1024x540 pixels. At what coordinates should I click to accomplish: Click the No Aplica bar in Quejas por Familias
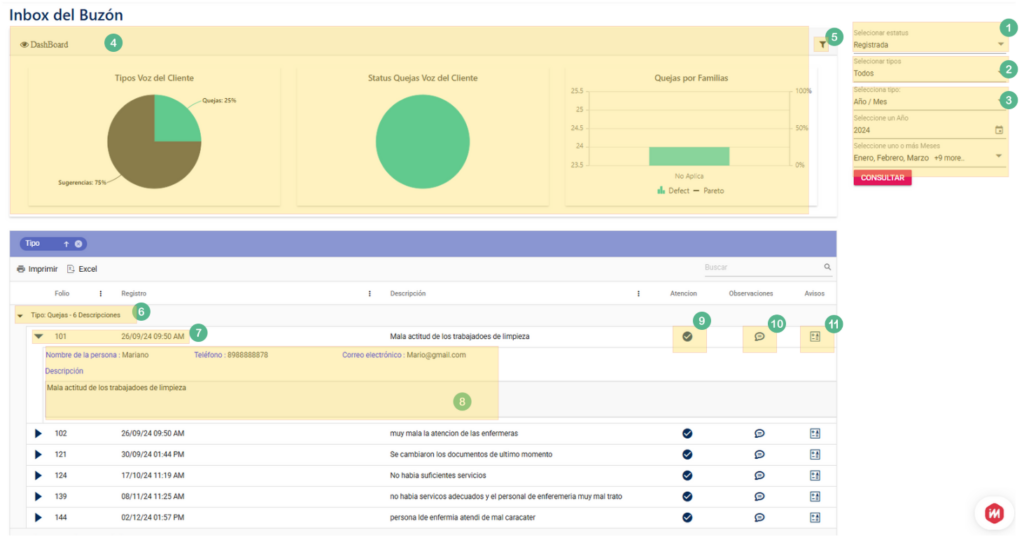coord(689,156)
